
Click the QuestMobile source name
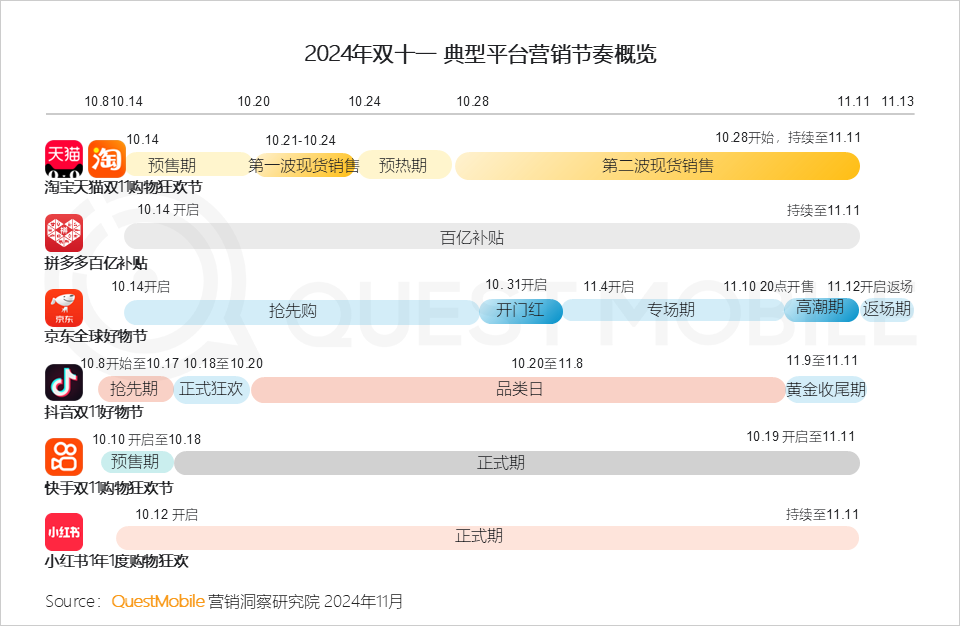point(158,601)
